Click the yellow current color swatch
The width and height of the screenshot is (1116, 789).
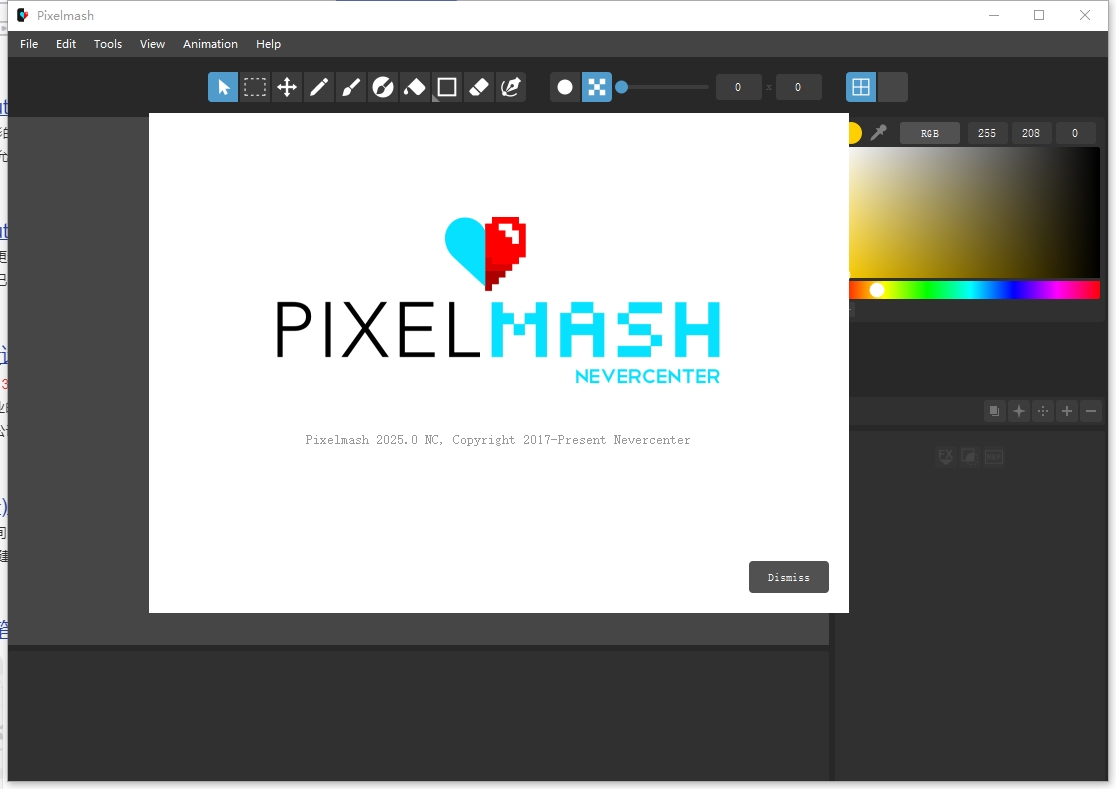pos(856,133)
